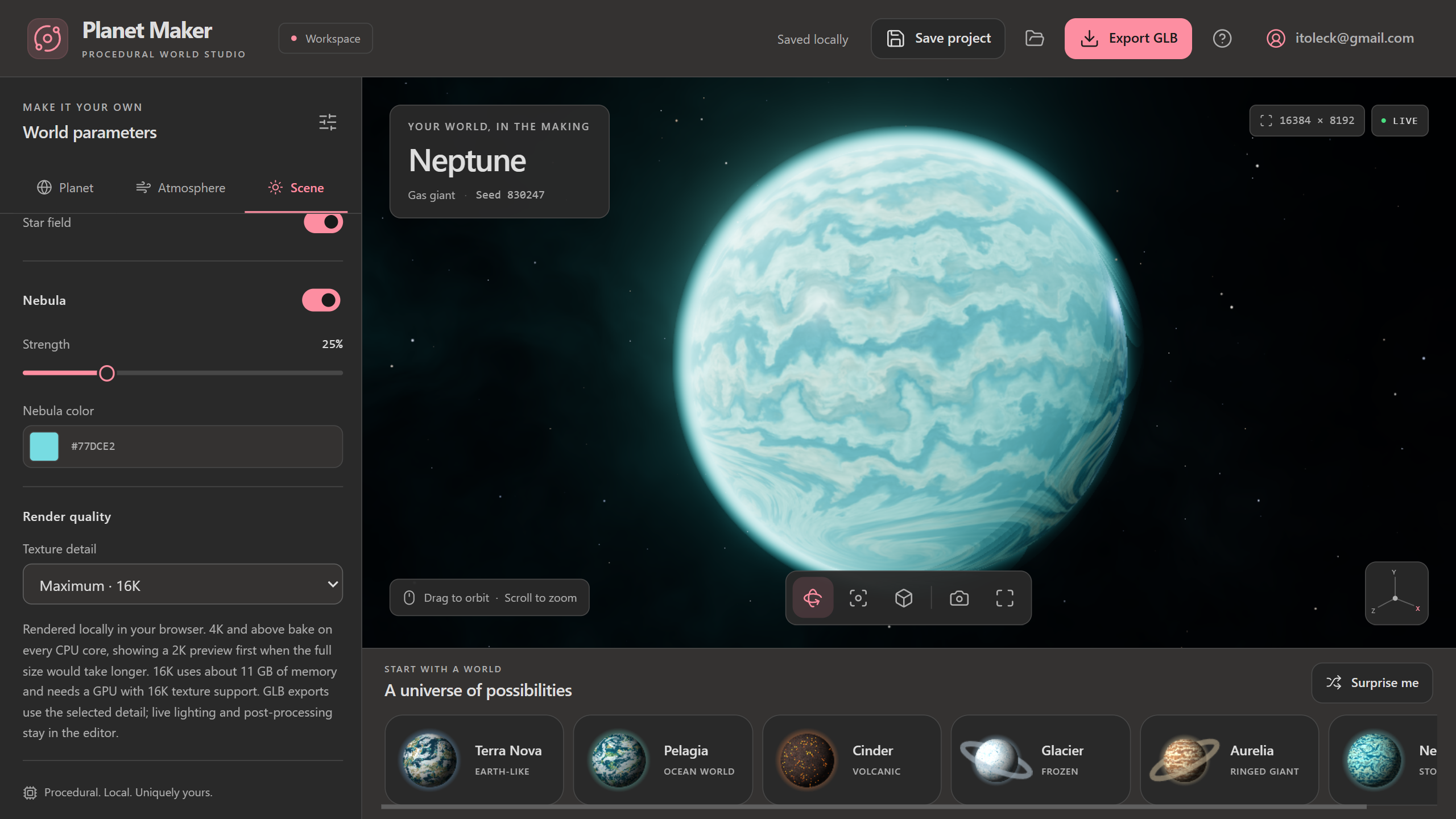The height and width of the screenshot is (819, 1456).
Task: Click the Surprise me button
Action: click(x=1372, y=682)
